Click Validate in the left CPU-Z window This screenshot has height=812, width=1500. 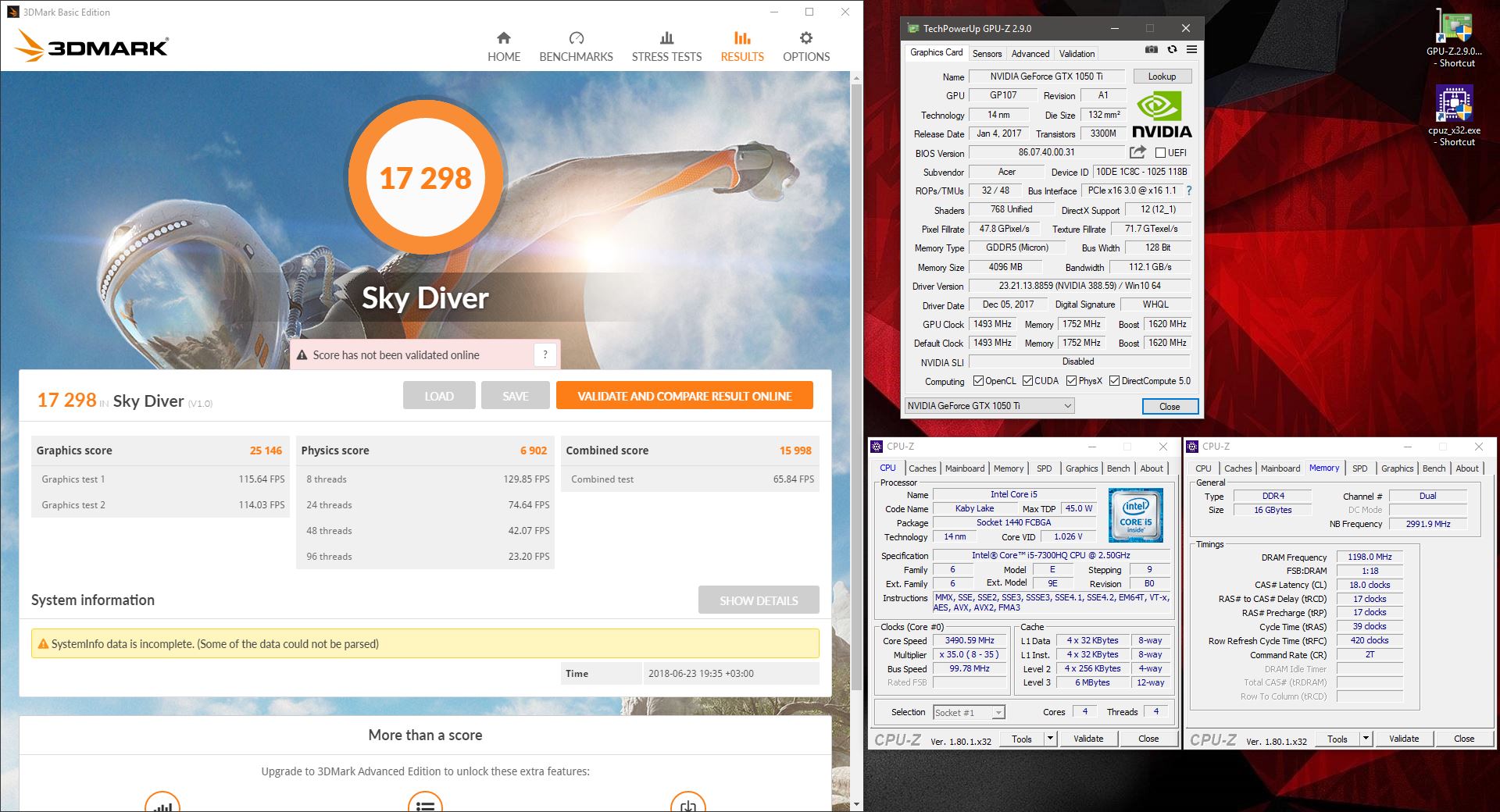point(1088,739)
